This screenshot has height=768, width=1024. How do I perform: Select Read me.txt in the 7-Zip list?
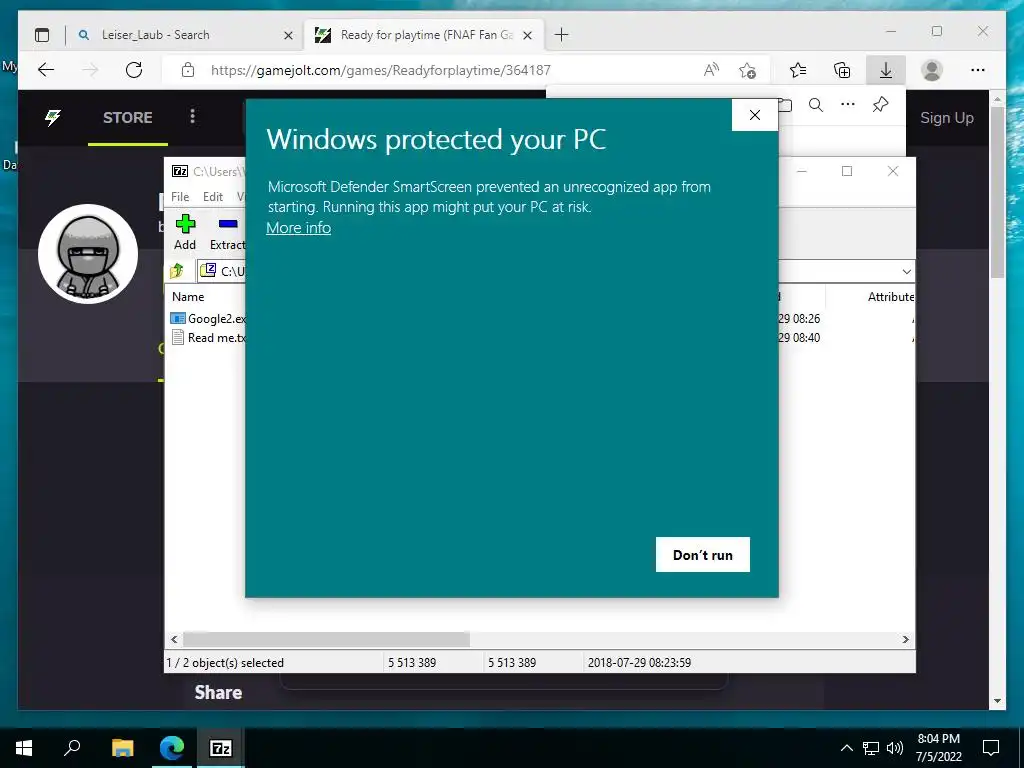(208, 338)
